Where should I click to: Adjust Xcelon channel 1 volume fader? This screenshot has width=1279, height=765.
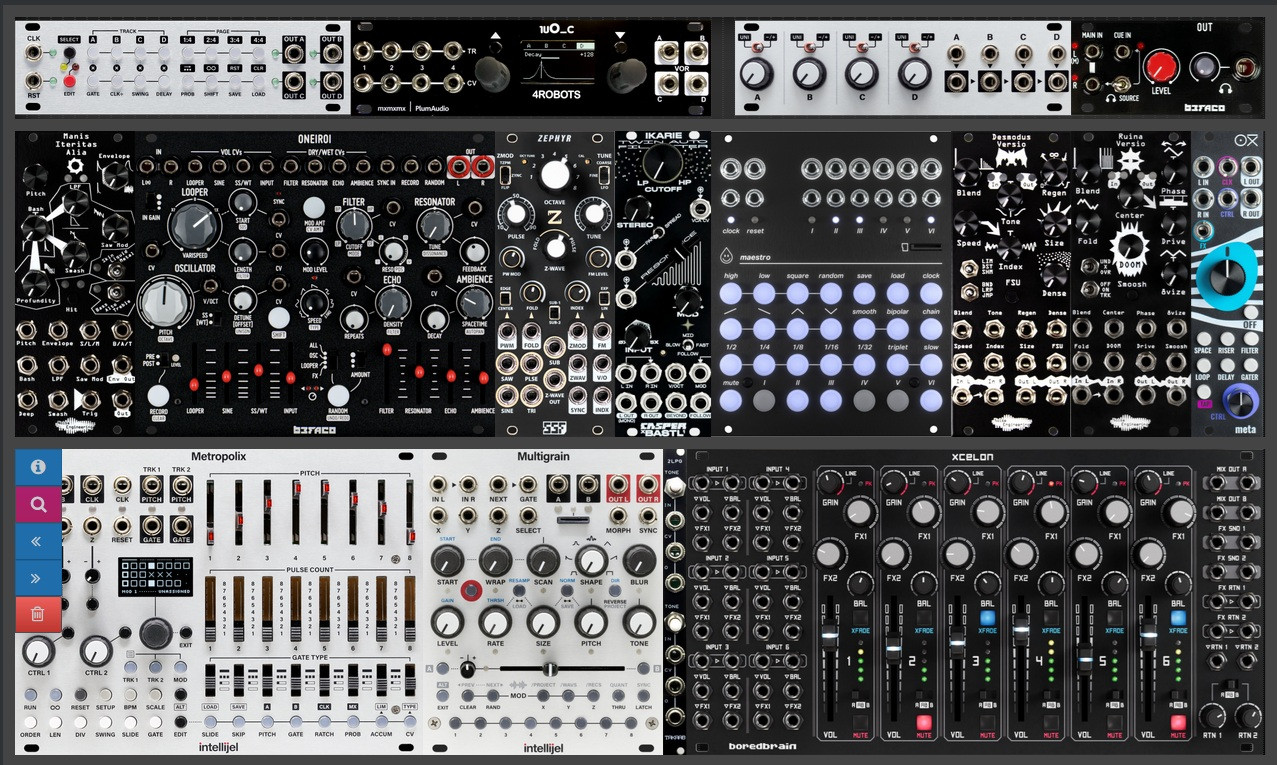[831, 637]
